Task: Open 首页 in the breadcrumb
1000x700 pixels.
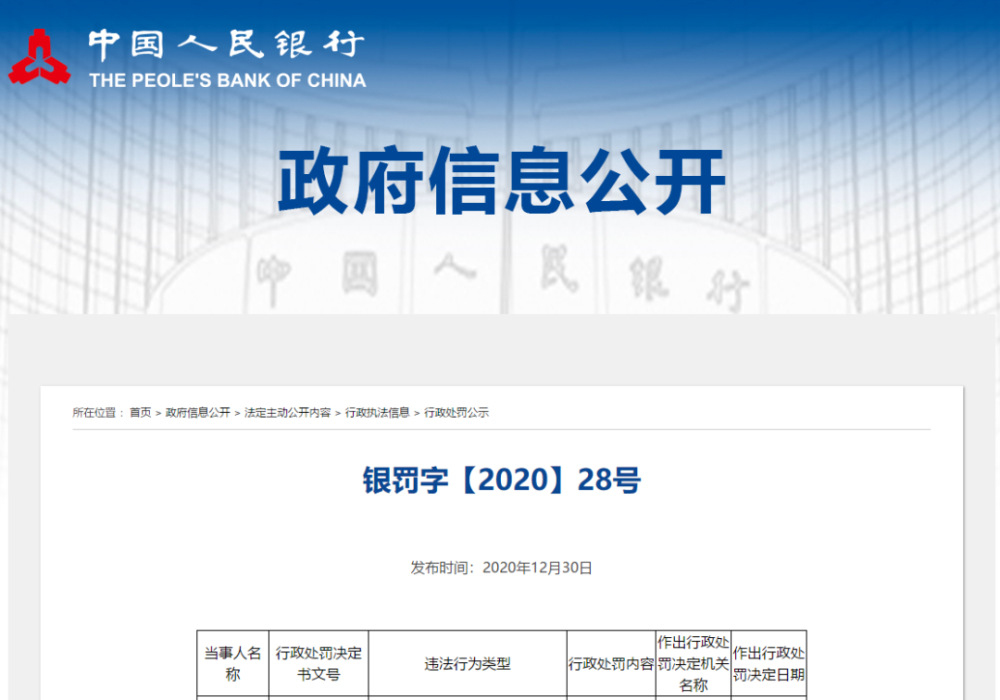Action: coord(140,412)
